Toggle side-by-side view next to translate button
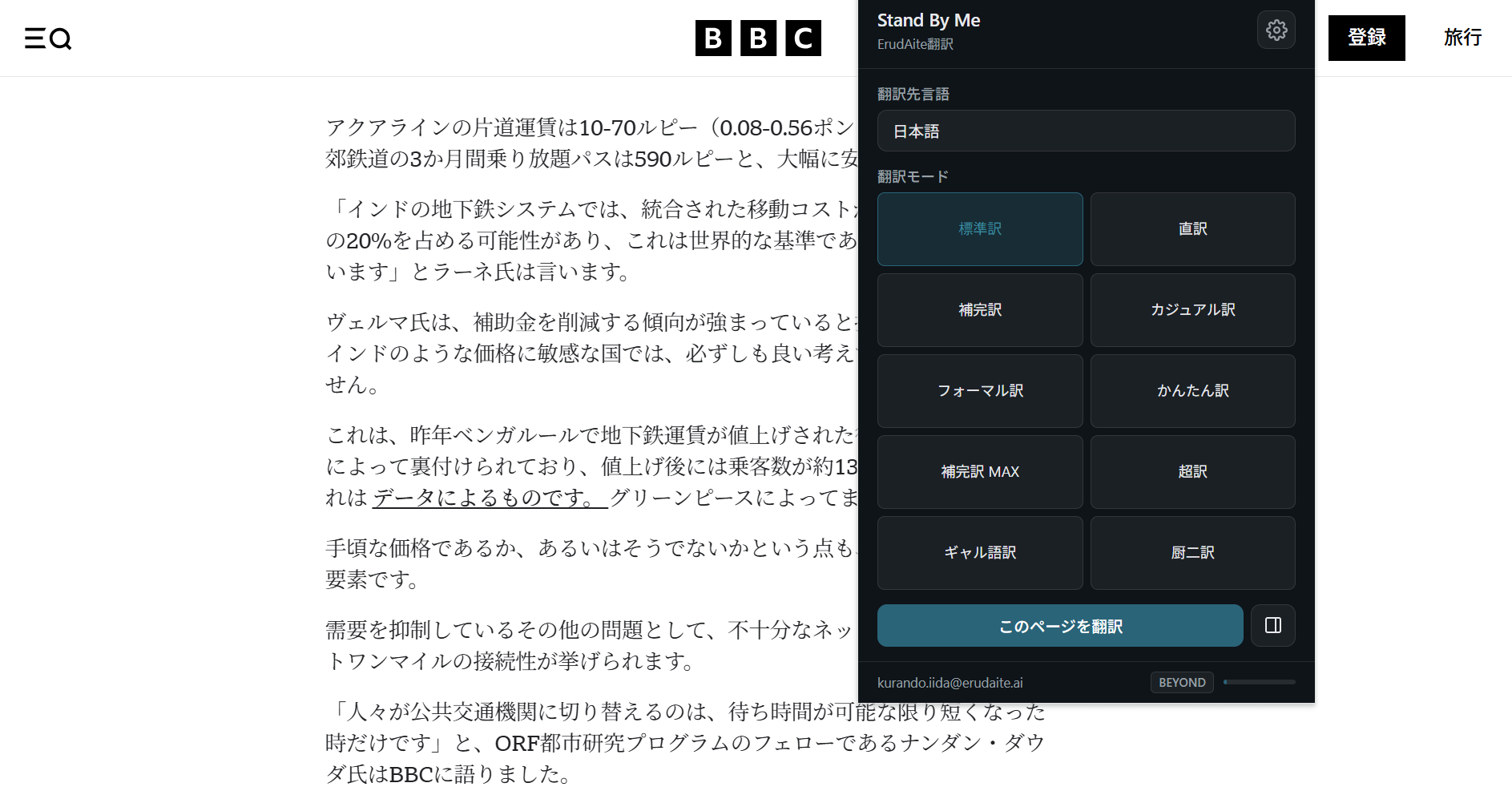 click(x=1273, y=626)
